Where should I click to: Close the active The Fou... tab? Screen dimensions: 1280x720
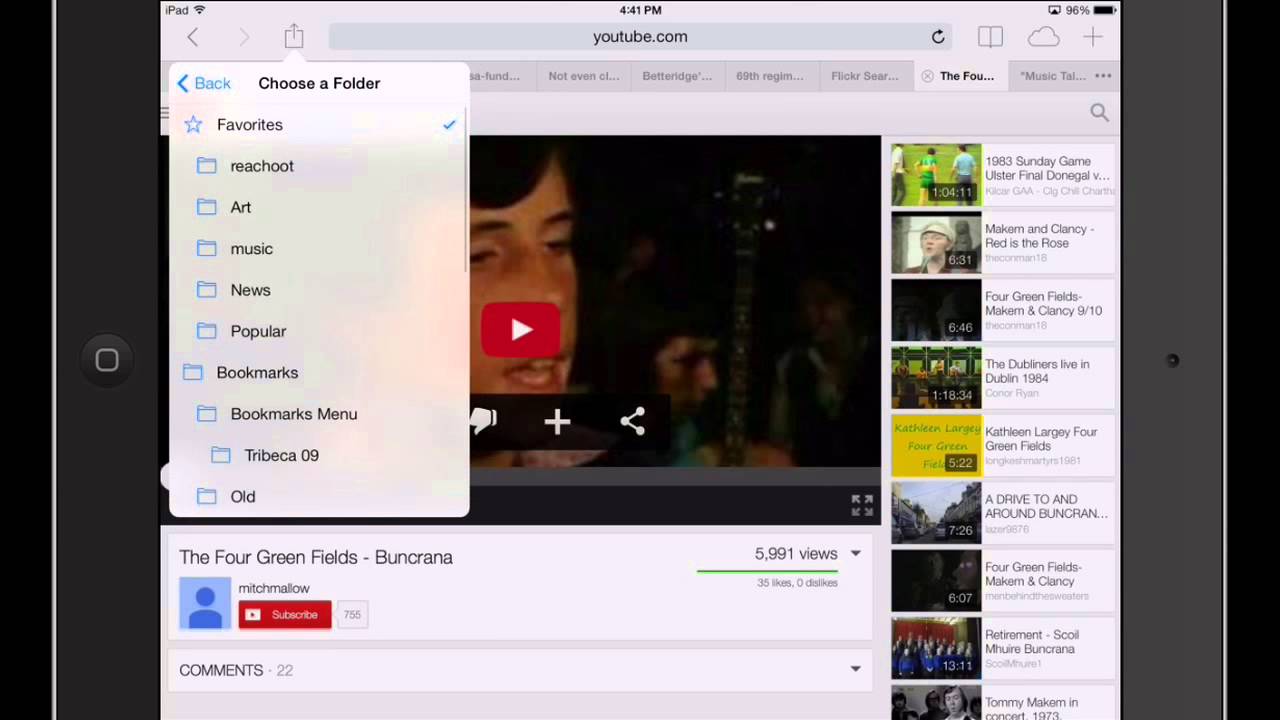pyautogui.click(x=927, y=76)
